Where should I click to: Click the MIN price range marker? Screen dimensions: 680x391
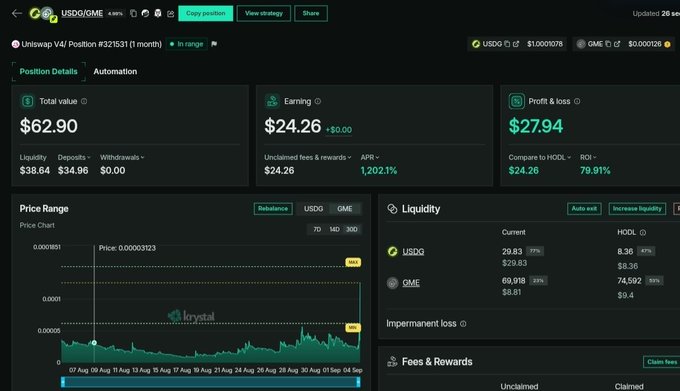(353, 328)
